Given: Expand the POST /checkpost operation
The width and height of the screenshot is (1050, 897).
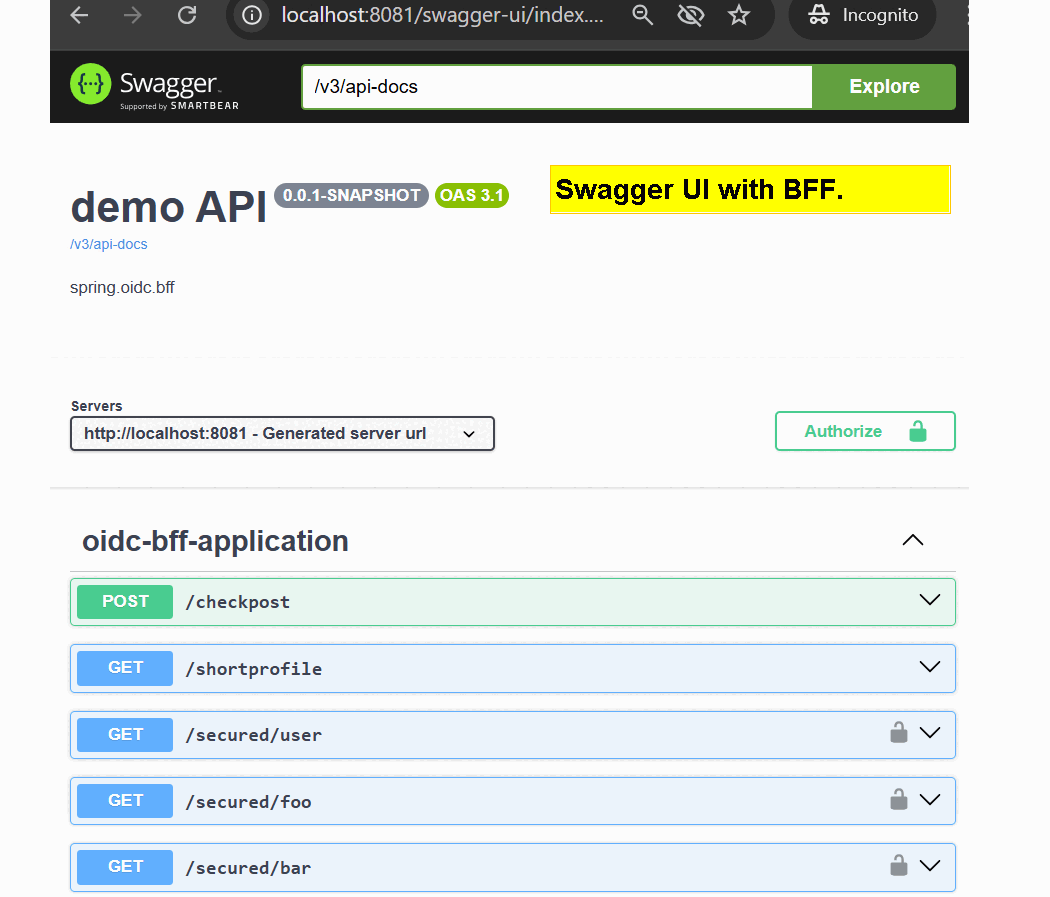Looking at the screenshot, I should (930, 600).
